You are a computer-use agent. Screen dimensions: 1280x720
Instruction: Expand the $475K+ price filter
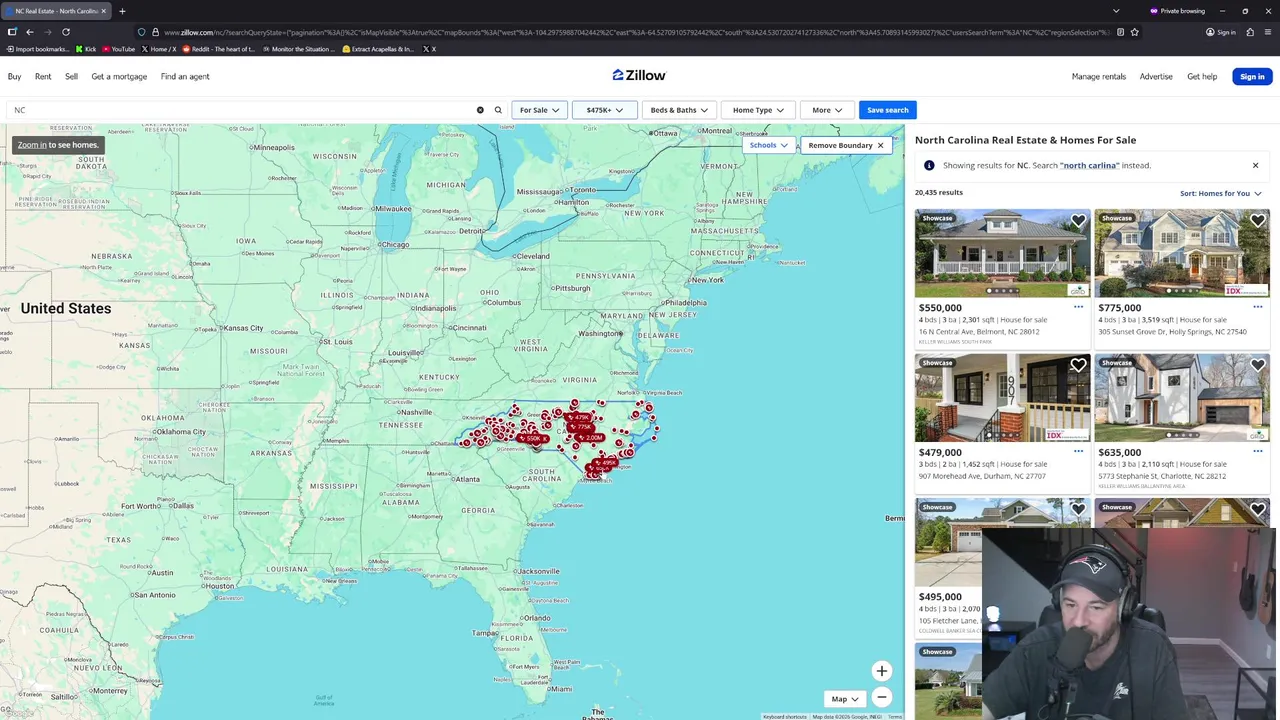604,110
